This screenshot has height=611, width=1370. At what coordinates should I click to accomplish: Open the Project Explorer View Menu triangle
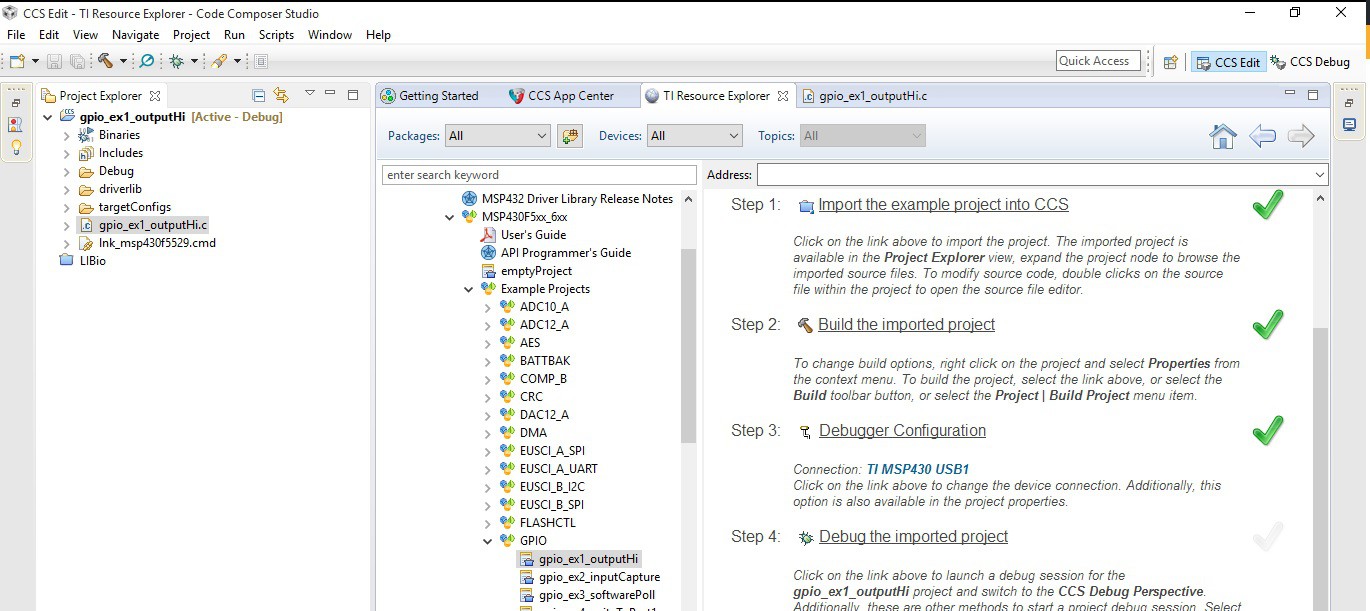click(x=309, y=94)
